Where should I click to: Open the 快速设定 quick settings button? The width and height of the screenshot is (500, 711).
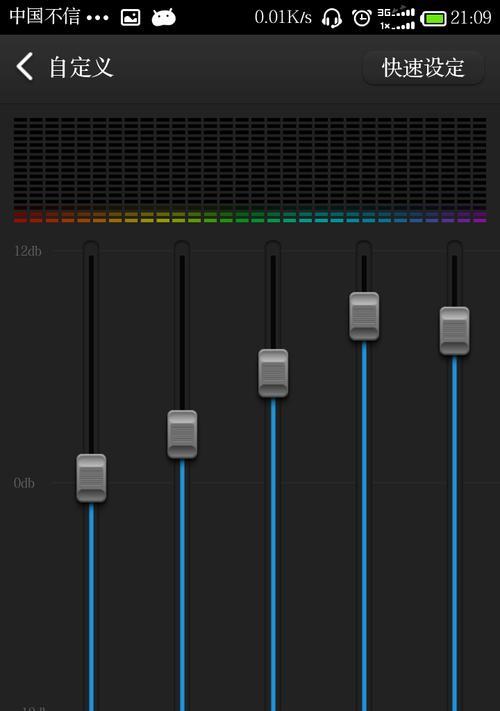[x=423, y=68]
